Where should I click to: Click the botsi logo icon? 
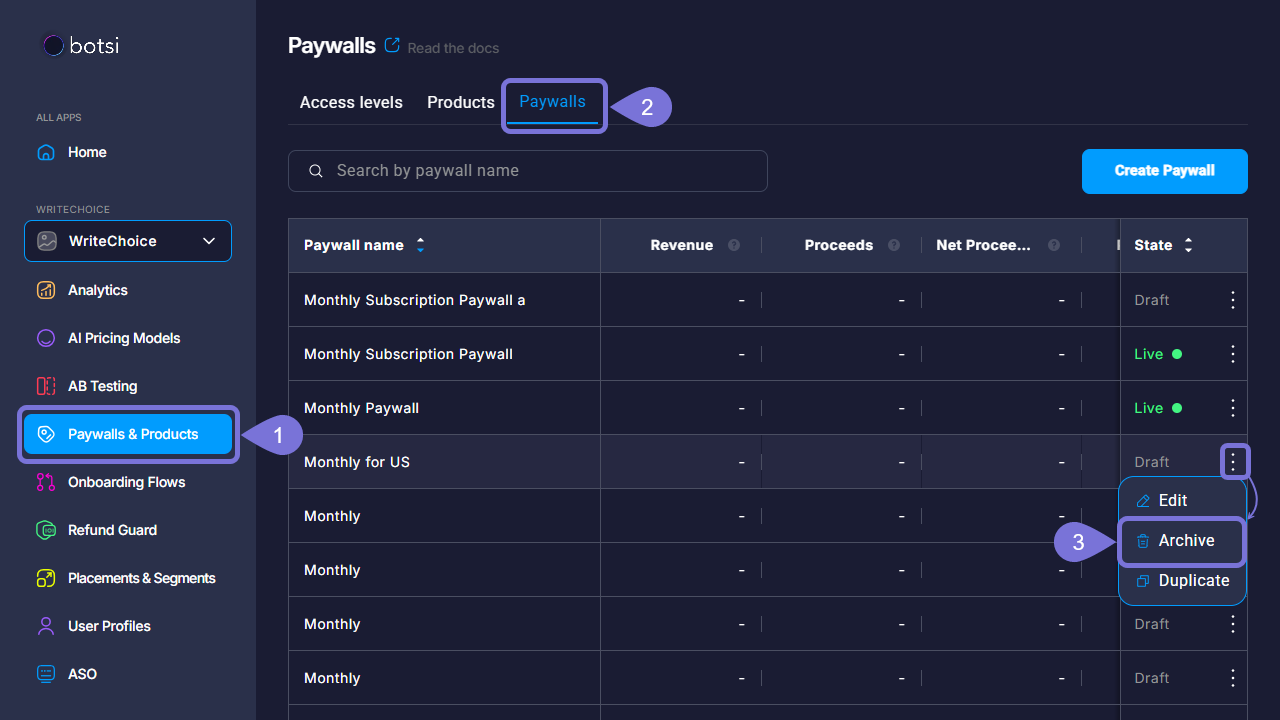point(54,45)
